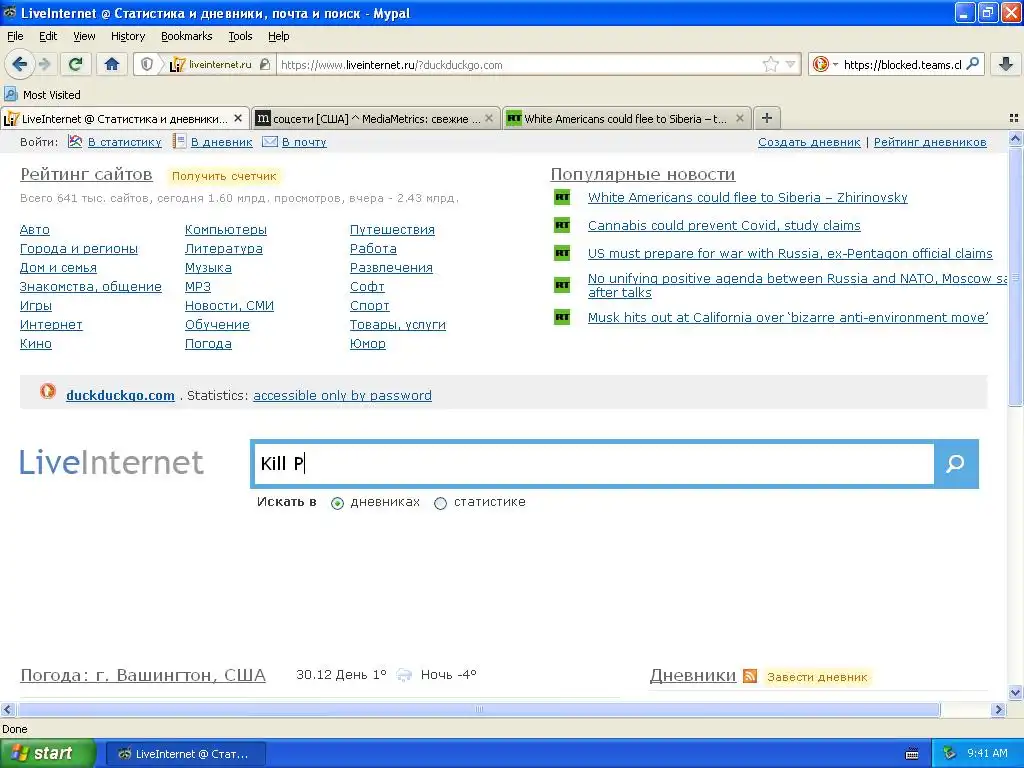This screenshot has width=1024, height=768.
Task: Select the статистике radio option
Action: pos(440,503)
